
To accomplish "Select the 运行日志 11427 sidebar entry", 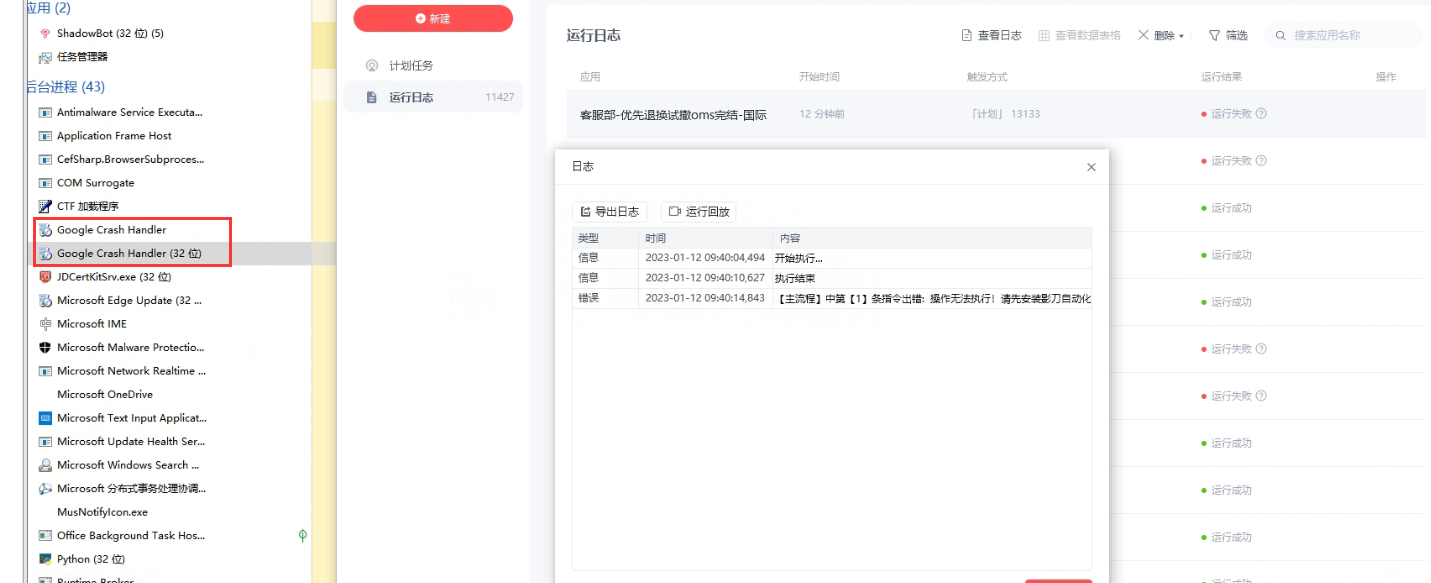I will 432,97.
